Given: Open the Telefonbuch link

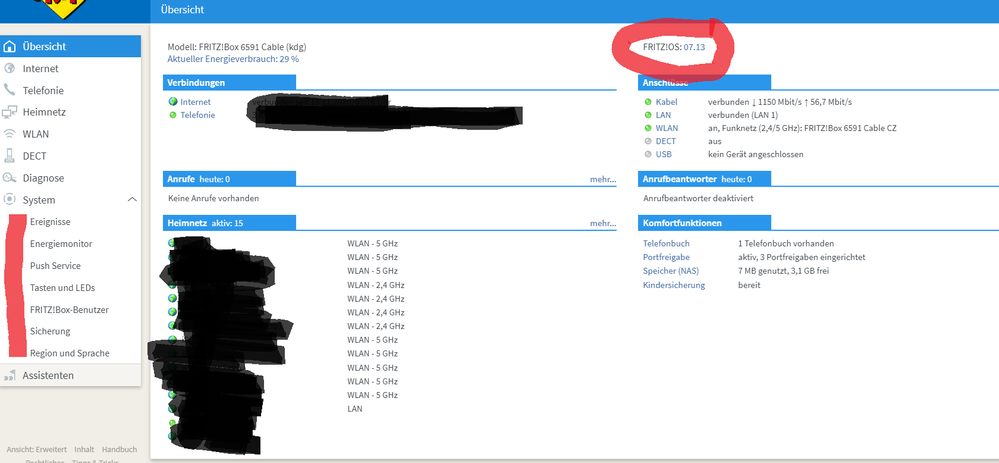Looking at the screenshot, I should click(x=666, y=243).
